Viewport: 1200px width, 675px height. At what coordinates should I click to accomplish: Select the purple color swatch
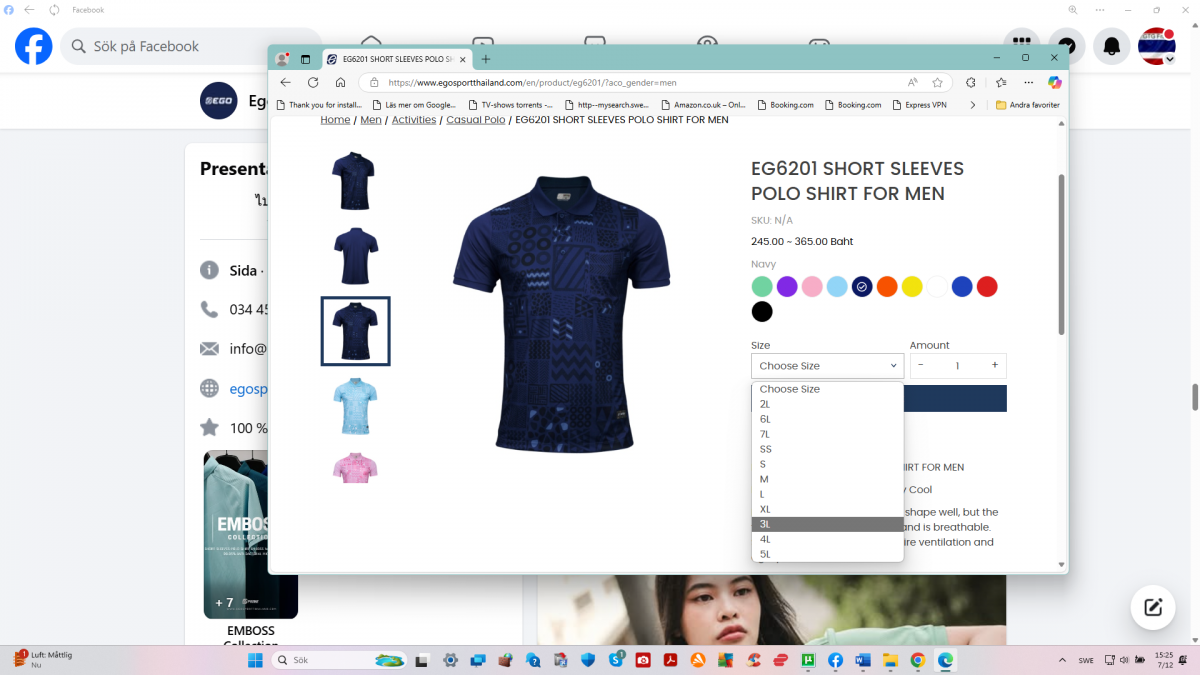click(x=787, y=287)
